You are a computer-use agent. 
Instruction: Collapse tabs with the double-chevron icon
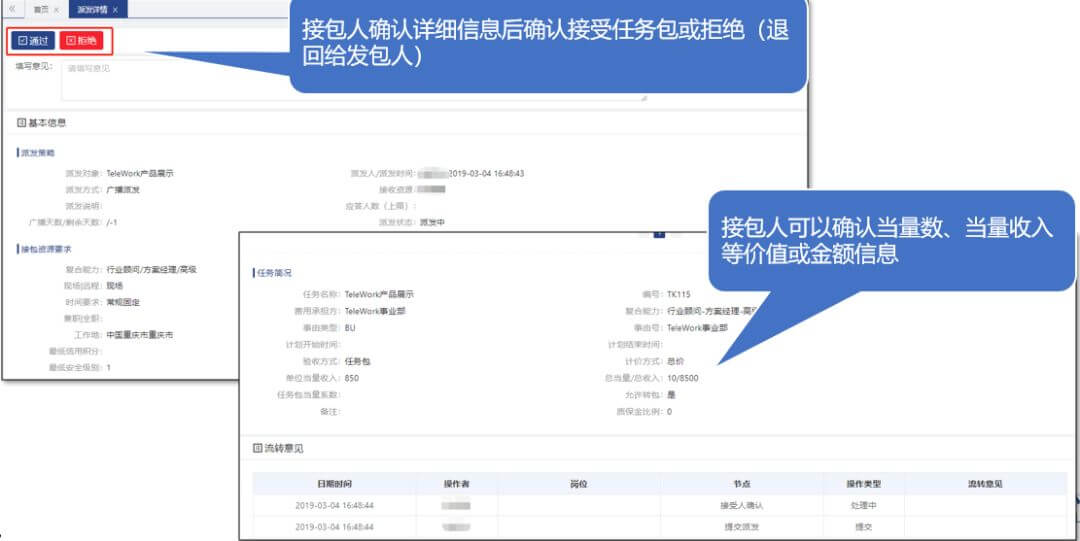(12, 9)
